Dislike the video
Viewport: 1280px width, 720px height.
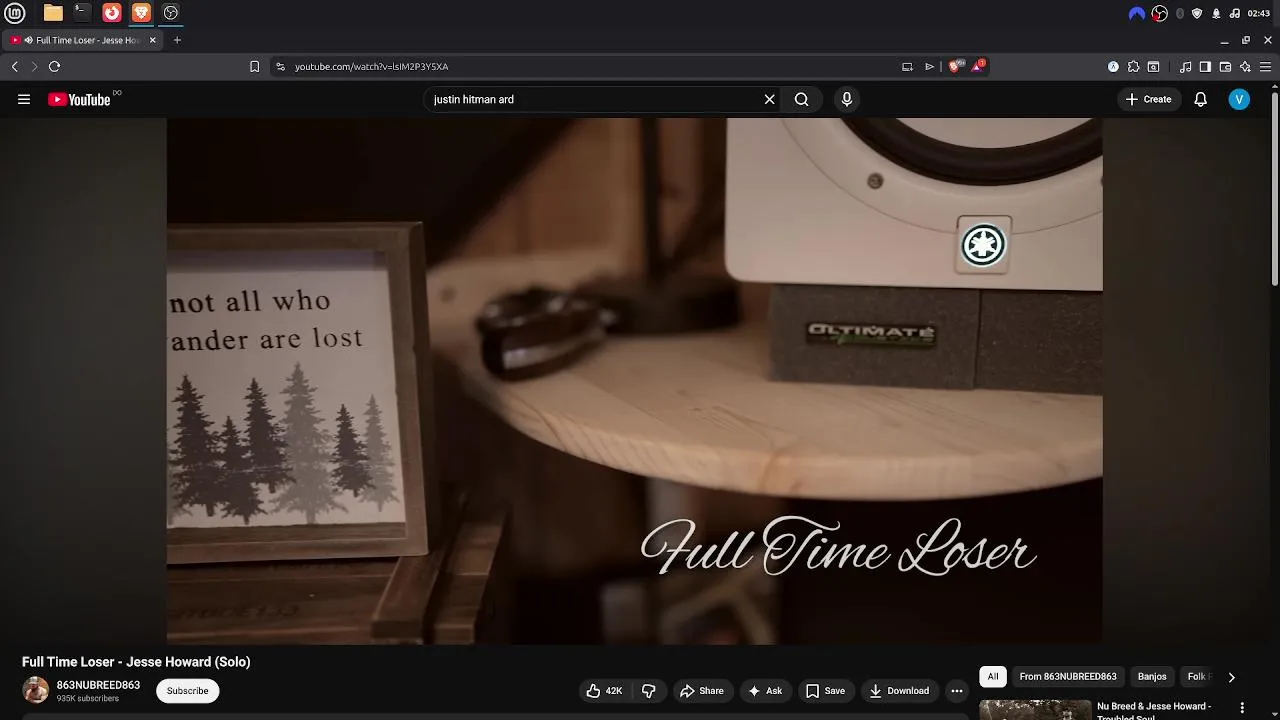coord(648,691)
